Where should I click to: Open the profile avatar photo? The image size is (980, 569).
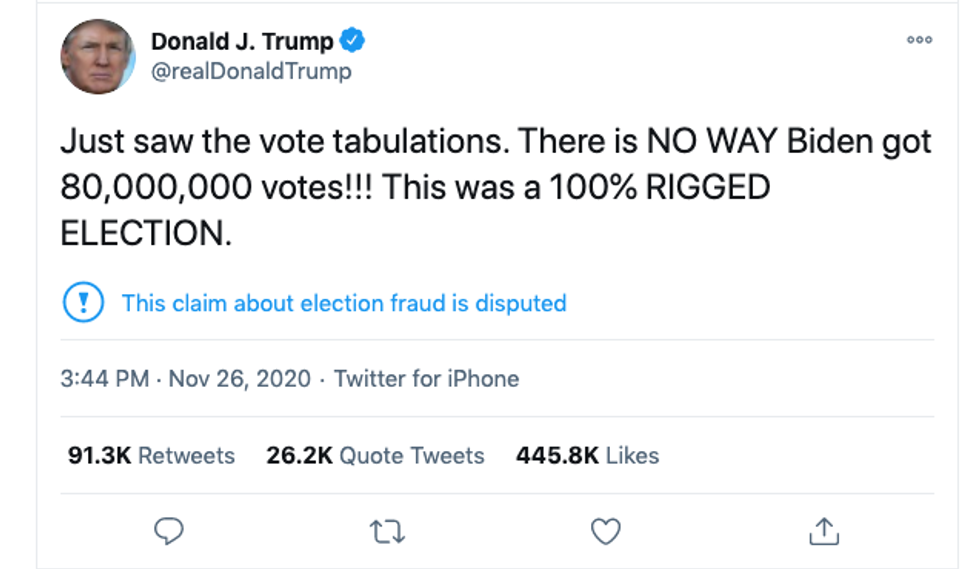pyautogui.click(x=98, y=56)
